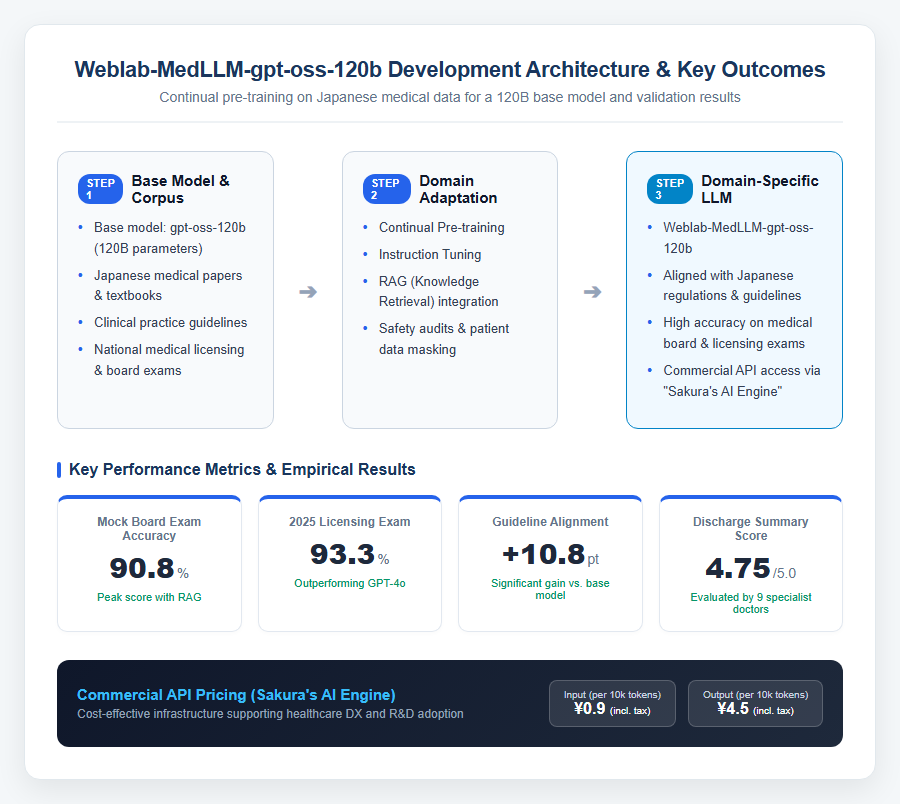This screenshot has height=804, width=900.
Task: Click the "Mock Board Exam Accuracy" label
Action: click(x=149, y=529)
